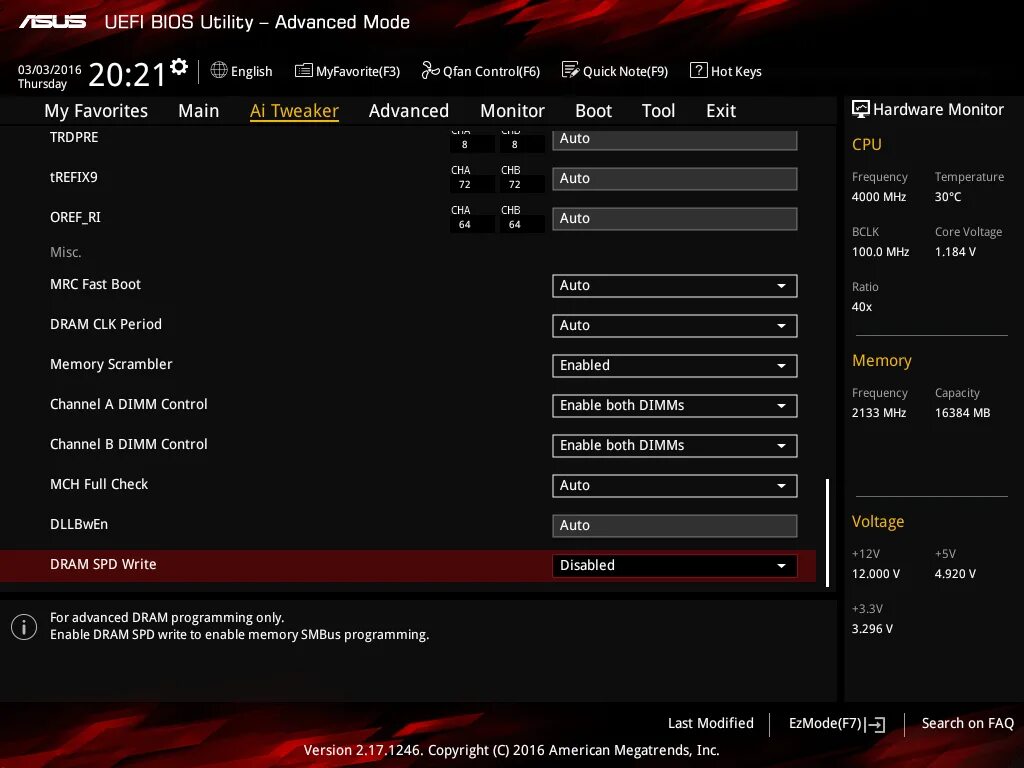Click the EzMode exit arrow icon
The image size is (1024, 768).
click(875, 724)
